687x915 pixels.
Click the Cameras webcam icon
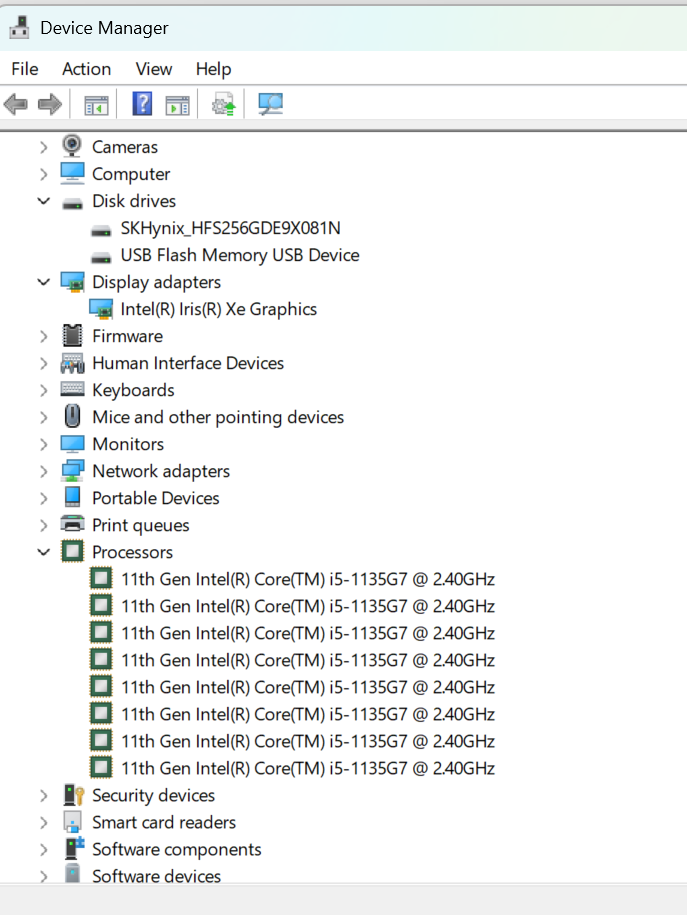pos(72,146)
